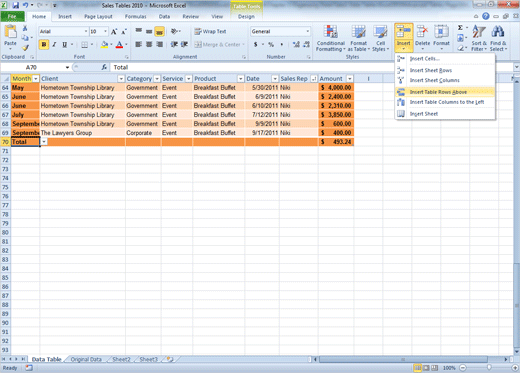Click the Format Painter brush icon

[25, 47]
